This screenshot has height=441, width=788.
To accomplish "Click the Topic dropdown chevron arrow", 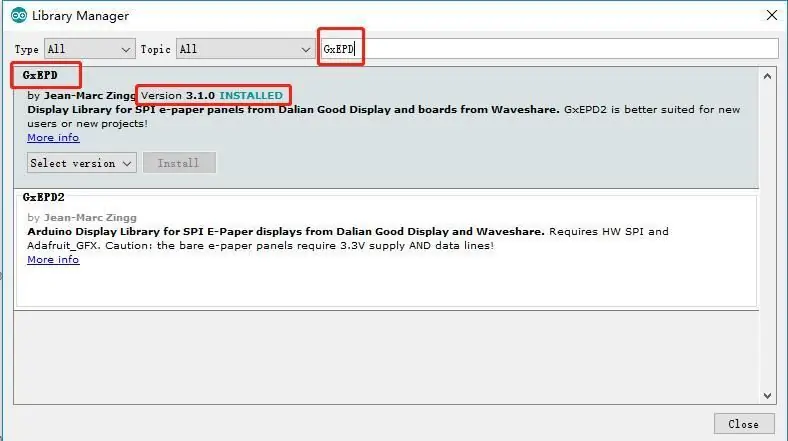I will point(305,49).
